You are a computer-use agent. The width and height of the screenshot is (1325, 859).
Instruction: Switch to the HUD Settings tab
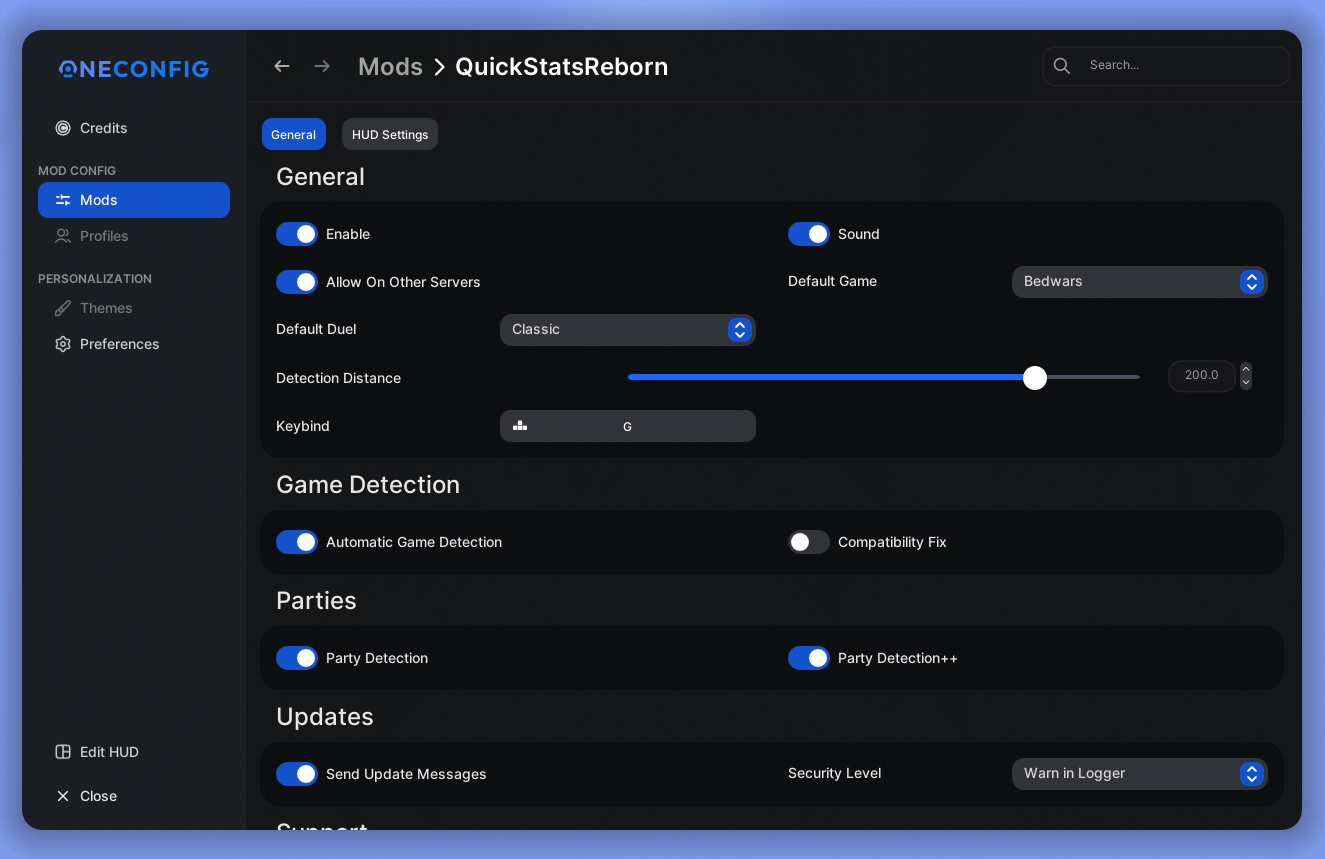point(390,134)
